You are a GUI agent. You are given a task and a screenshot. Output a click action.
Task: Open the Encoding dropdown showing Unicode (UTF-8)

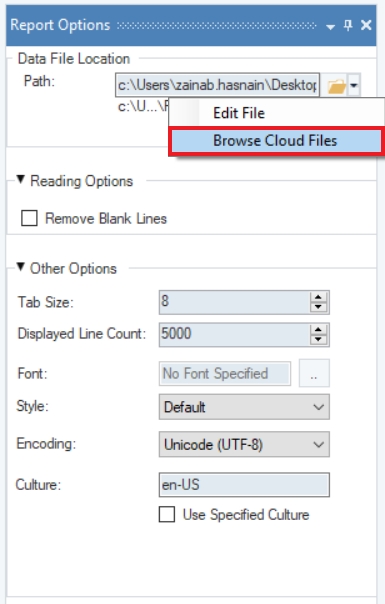point(244,444)
